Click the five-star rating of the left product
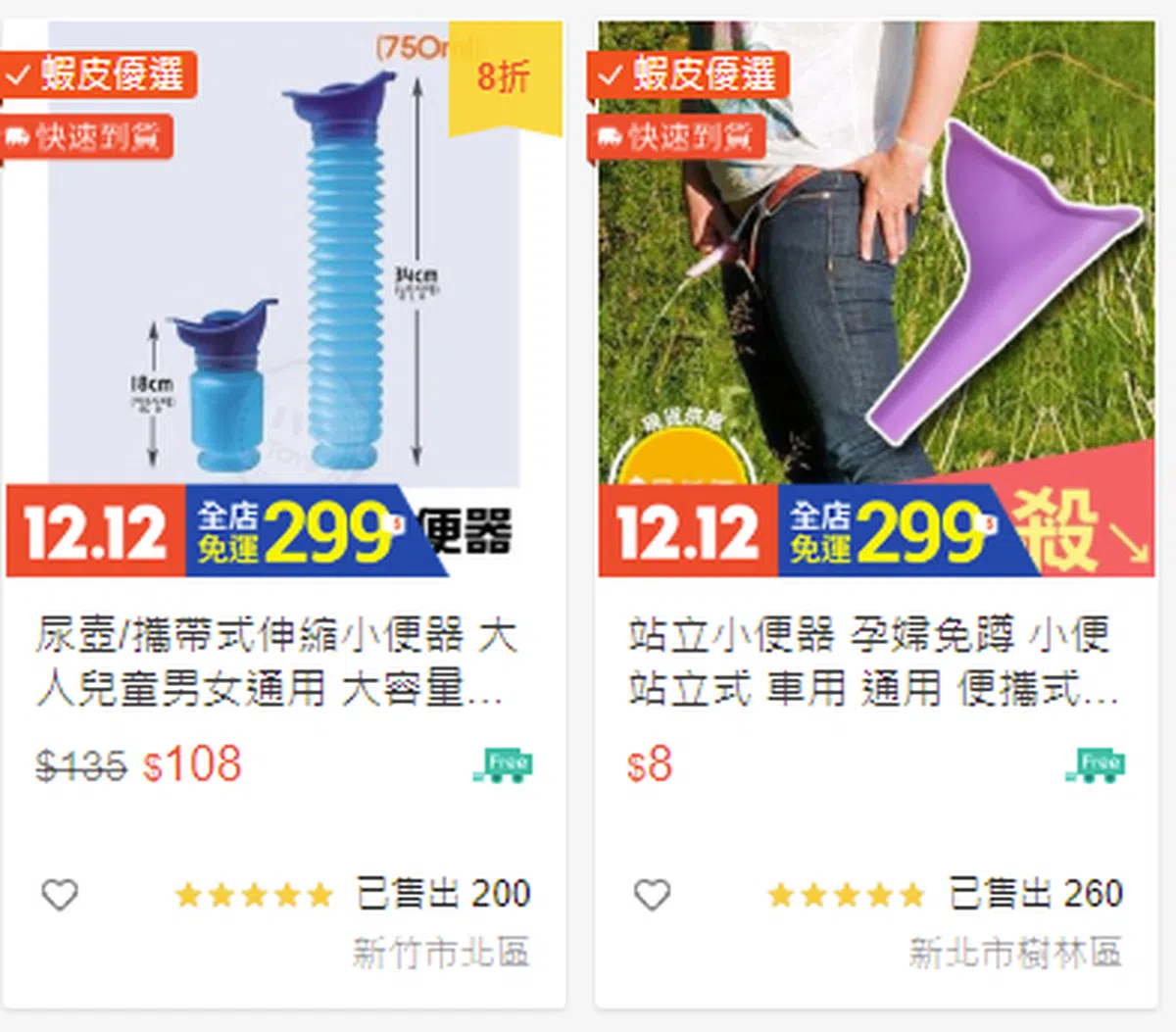 [254, 895]
